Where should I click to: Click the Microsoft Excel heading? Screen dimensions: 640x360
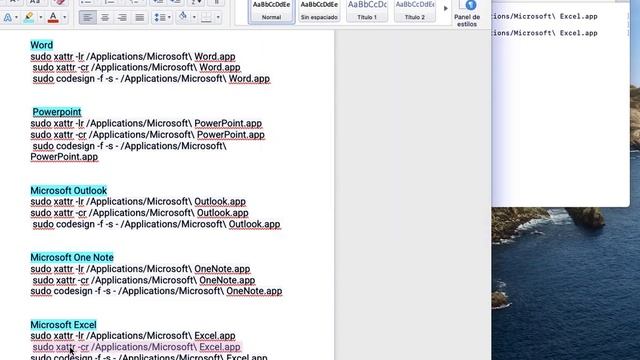pos(63,325)
